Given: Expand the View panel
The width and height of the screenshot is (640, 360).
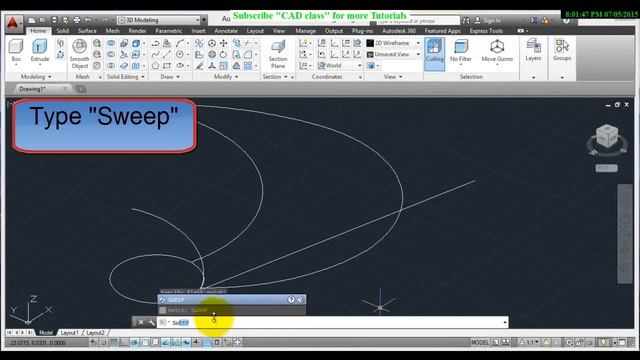Looking at the screenshot, I should [x=393, y=77].
